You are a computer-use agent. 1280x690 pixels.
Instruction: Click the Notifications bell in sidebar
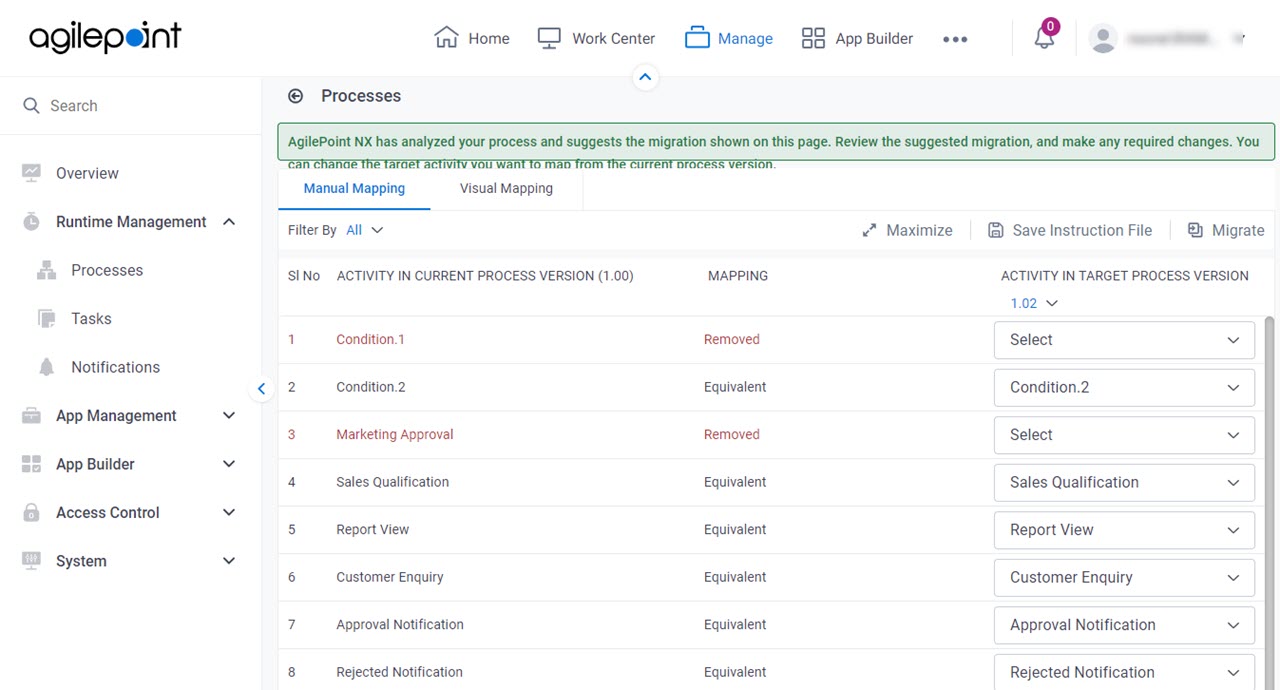46,367
